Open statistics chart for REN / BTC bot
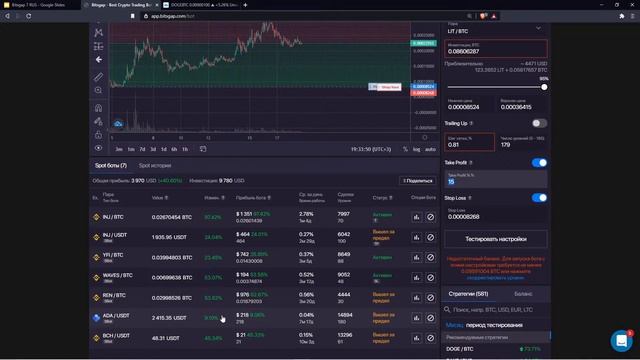 [416, 298]
